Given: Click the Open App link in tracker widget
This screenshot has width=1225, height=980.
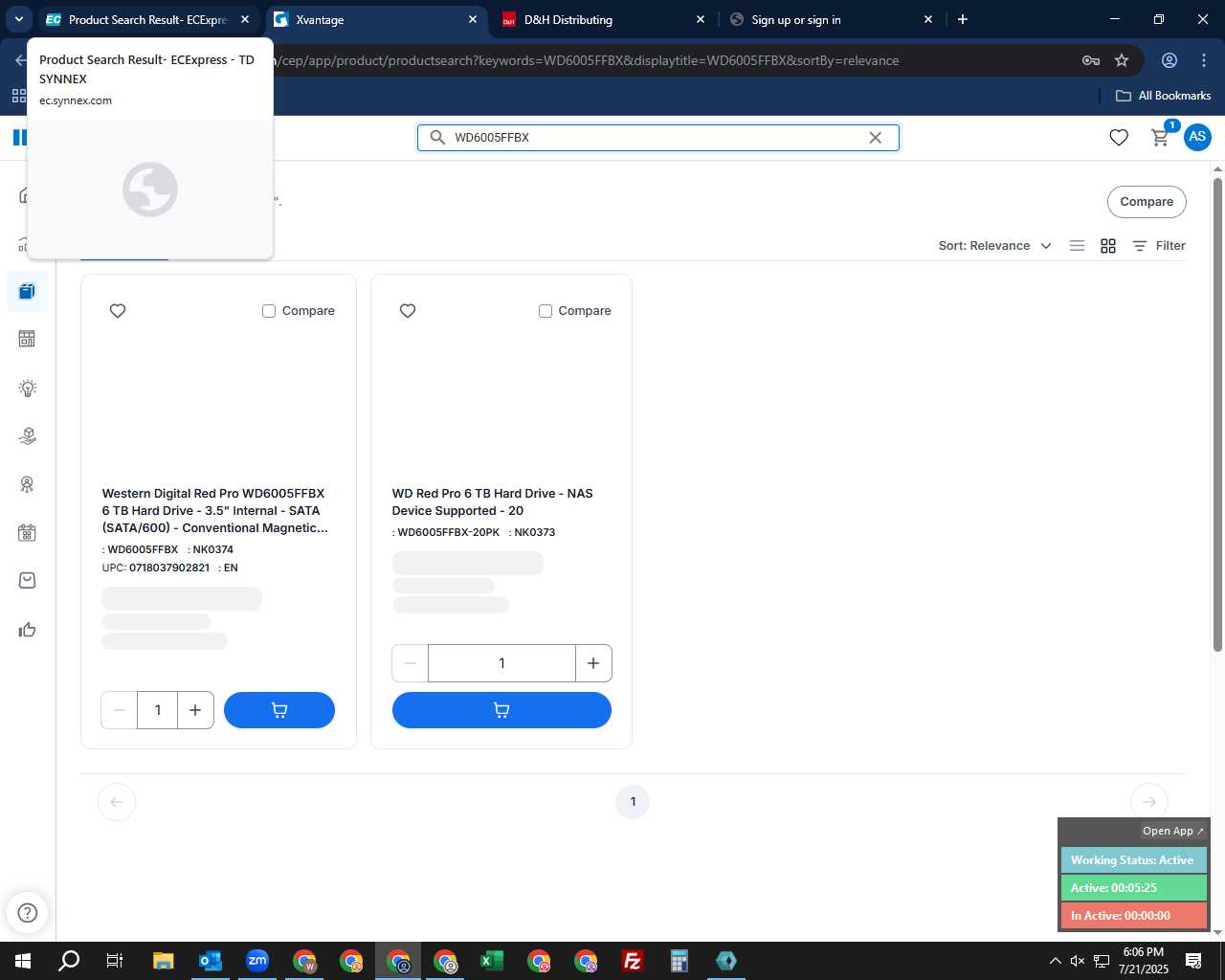Looking at the screenshot, I should click(x=1173, y=831).
